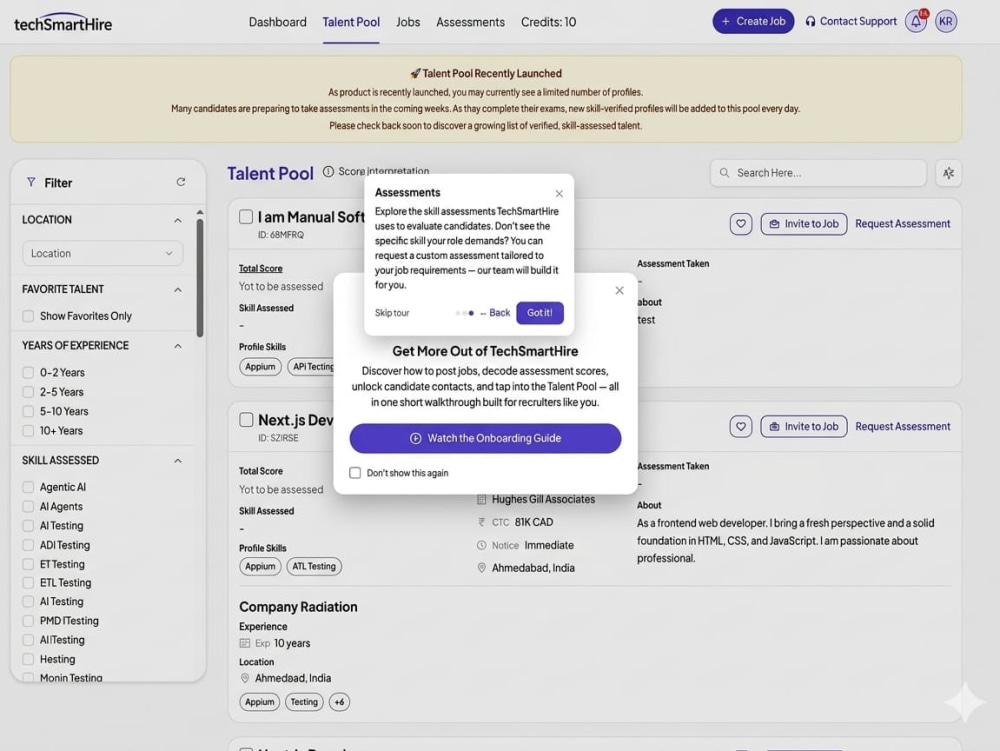Click the Company Radiation heading

coord(298,607)
